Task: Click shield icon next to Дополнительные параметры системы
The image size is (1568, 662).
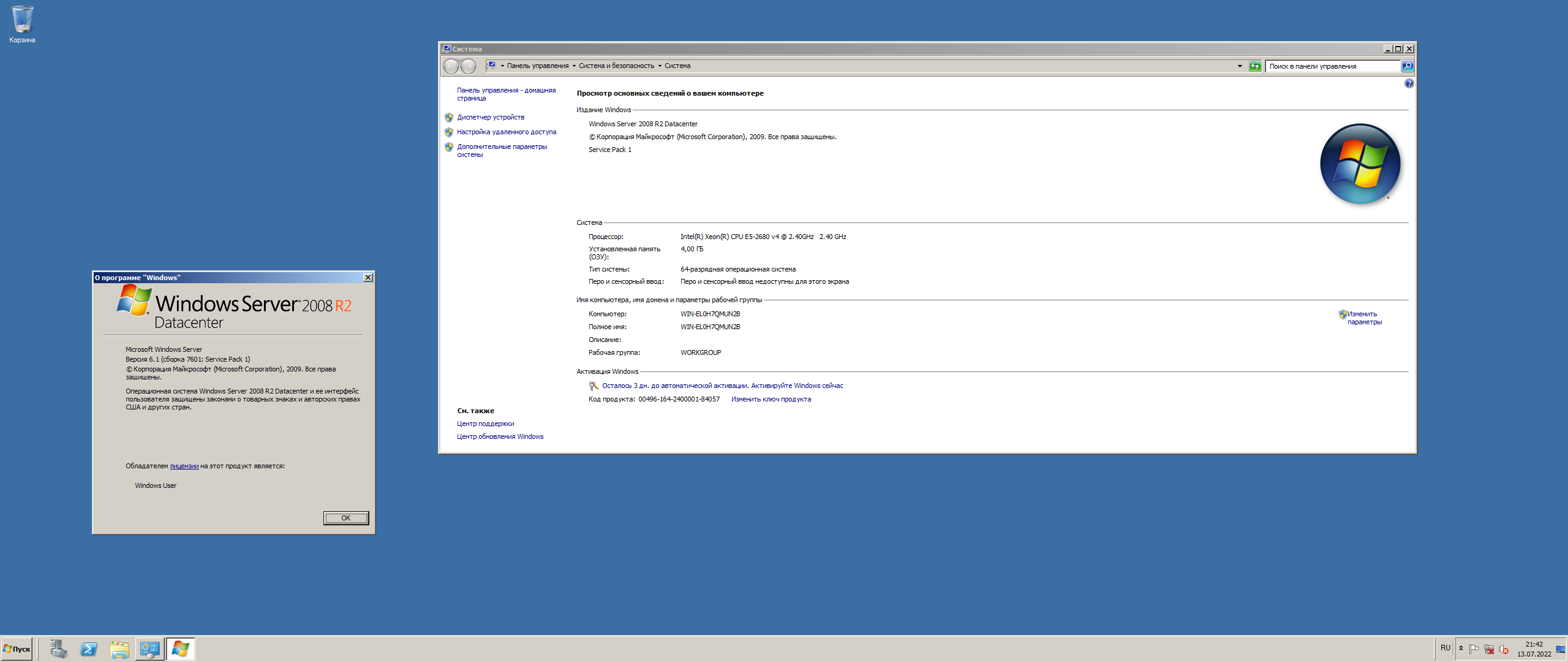Action: [x=449, y=147]
